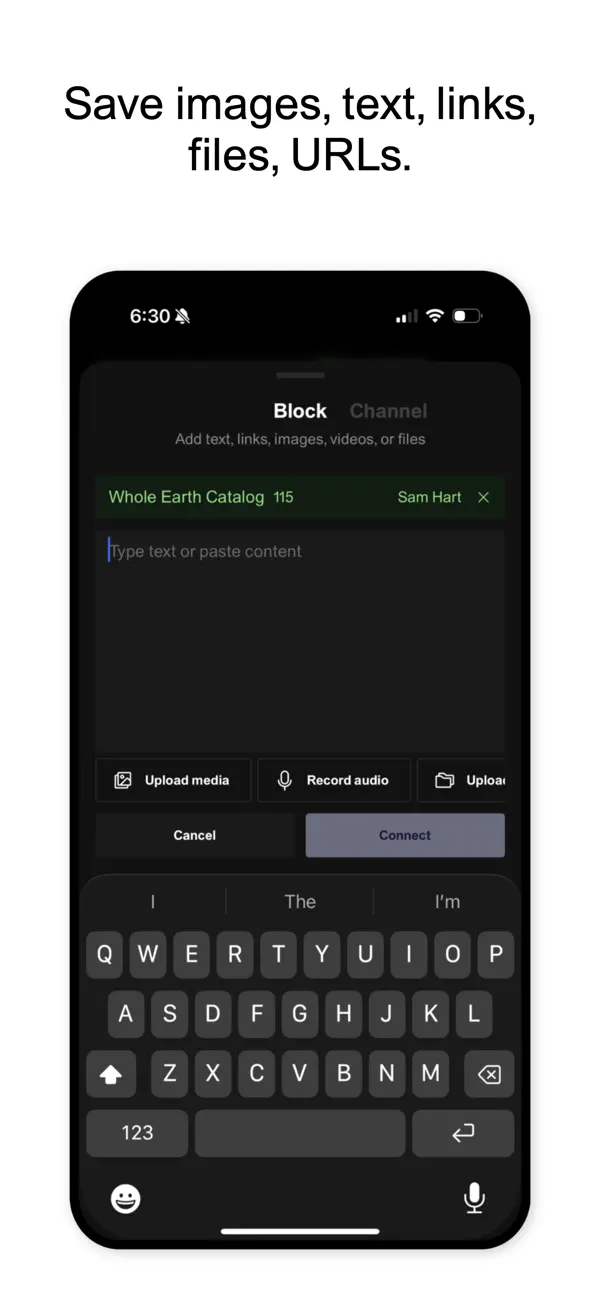
Task: Choose the "The" word suggestion
Action: click(300, 902)
